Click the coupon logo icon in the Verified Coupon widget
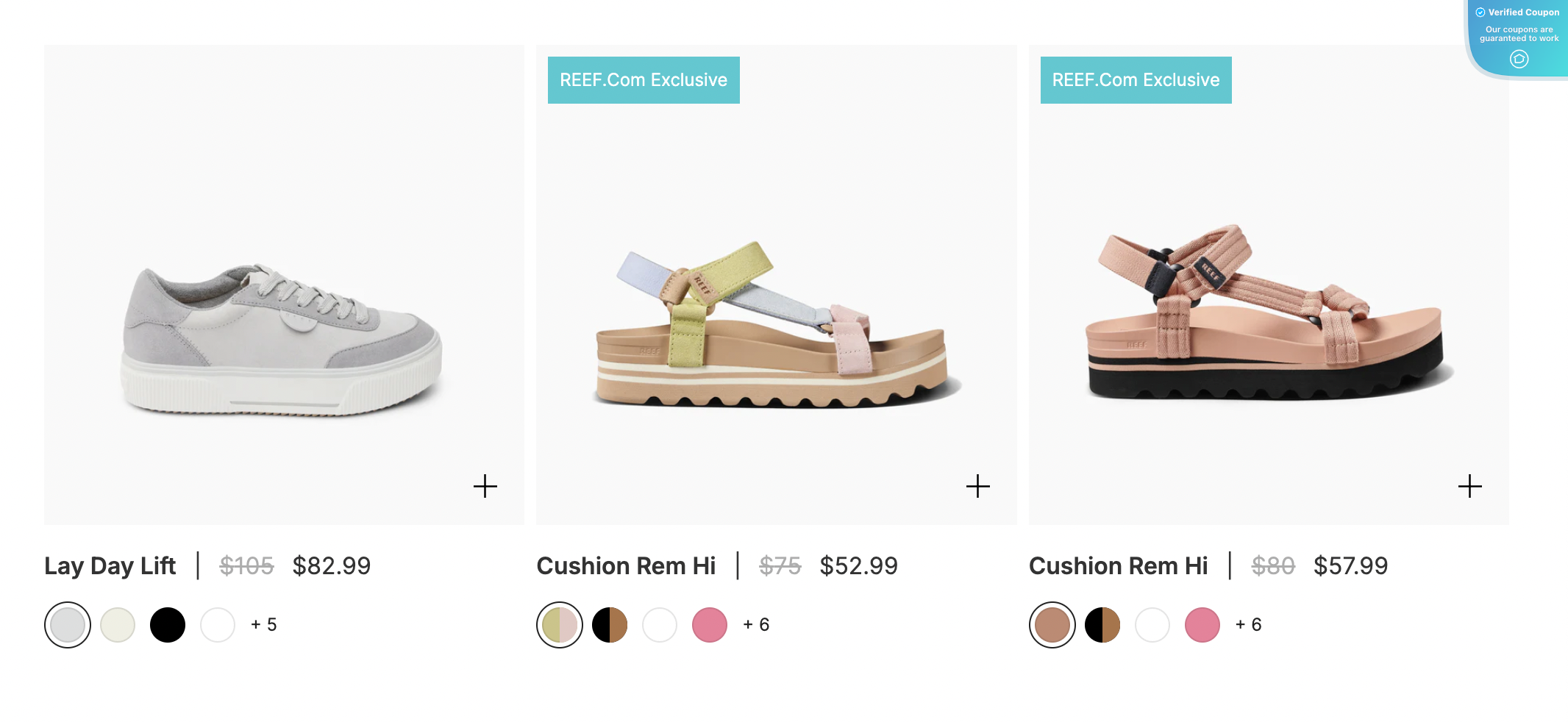The image size is (1568, 722). pyautogui.click(x=1519, y=59)
